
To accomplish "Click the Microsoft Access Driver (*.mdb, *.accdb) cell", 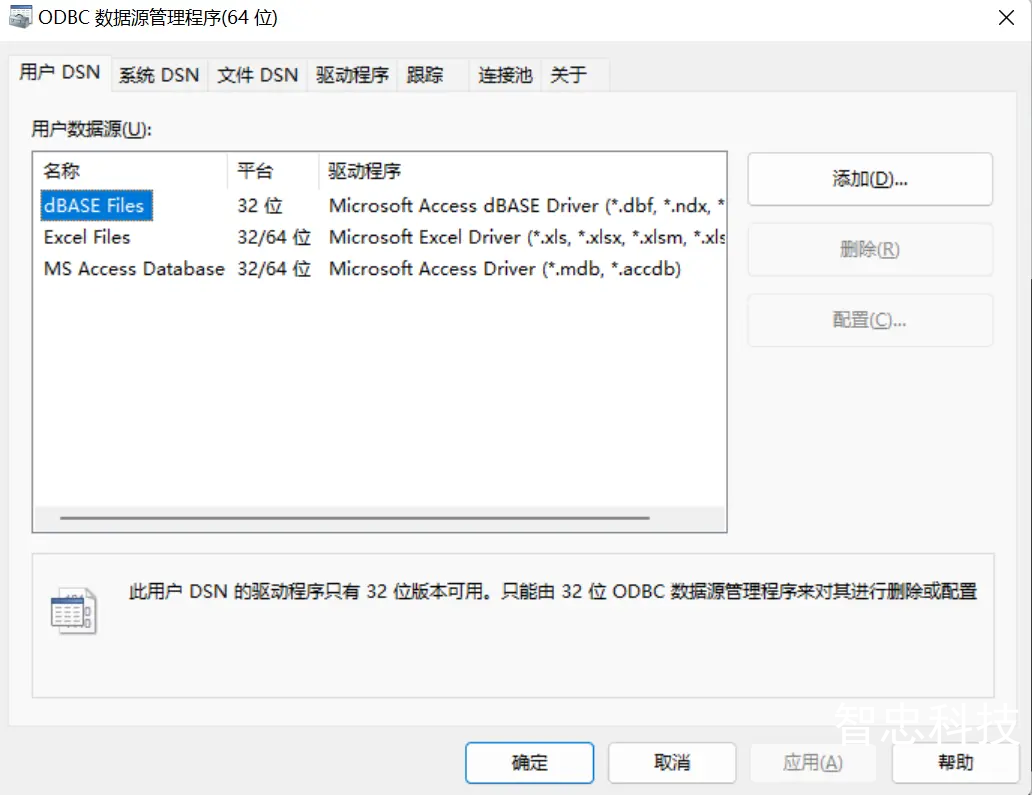I will [505, 269].
